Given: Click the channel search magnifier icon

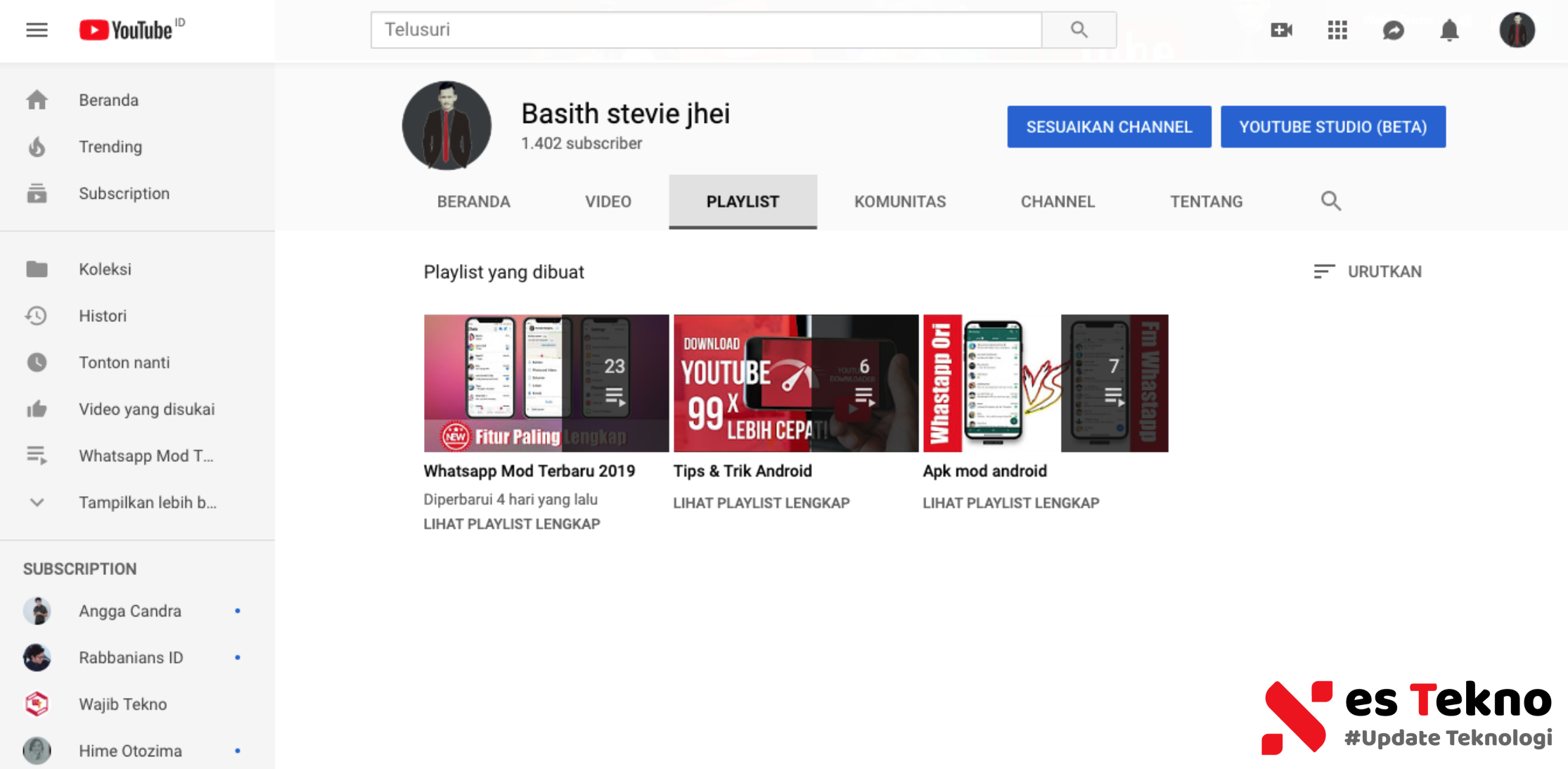Looking at the screenshot, I should click(x=1330, y=201).
